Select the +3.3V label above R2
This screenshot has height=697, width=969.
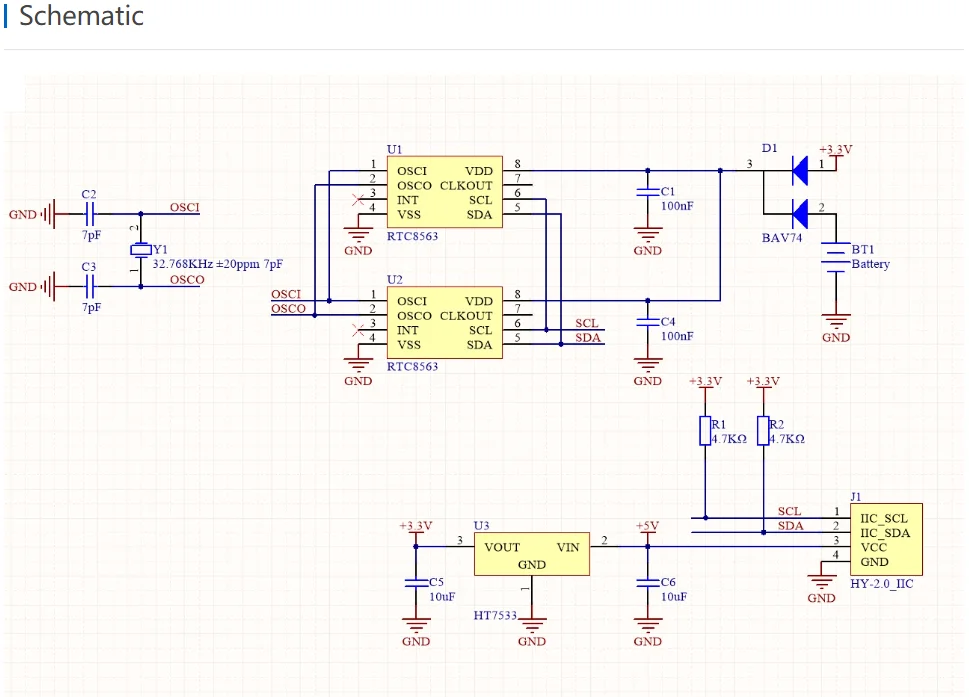(763, 381)
